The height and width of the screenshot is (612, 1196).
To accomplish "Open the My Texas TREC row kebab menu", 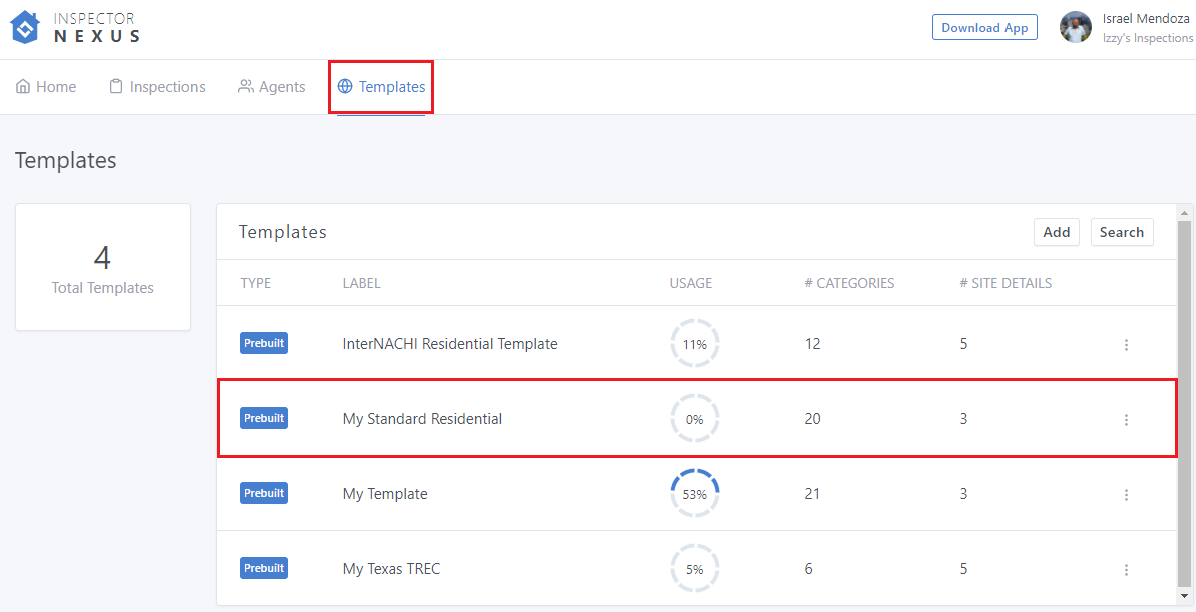I will pos(1126,570).
